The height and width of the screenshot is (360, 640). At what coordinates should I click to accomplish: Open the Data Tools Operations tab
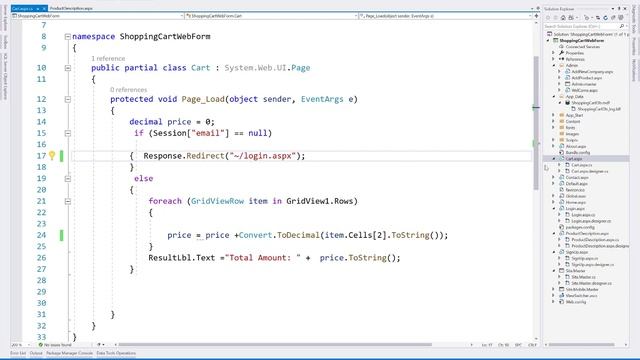(x=116, y=353)
